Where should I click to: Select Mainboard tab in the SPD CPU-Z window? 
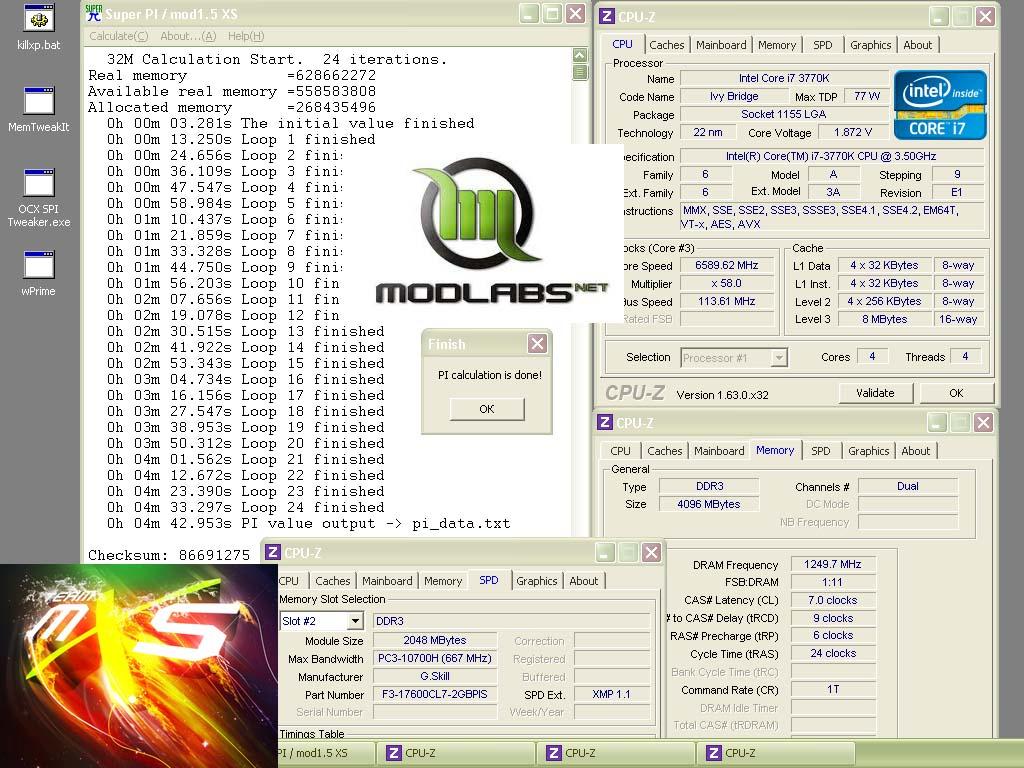[x=387, y=581]
